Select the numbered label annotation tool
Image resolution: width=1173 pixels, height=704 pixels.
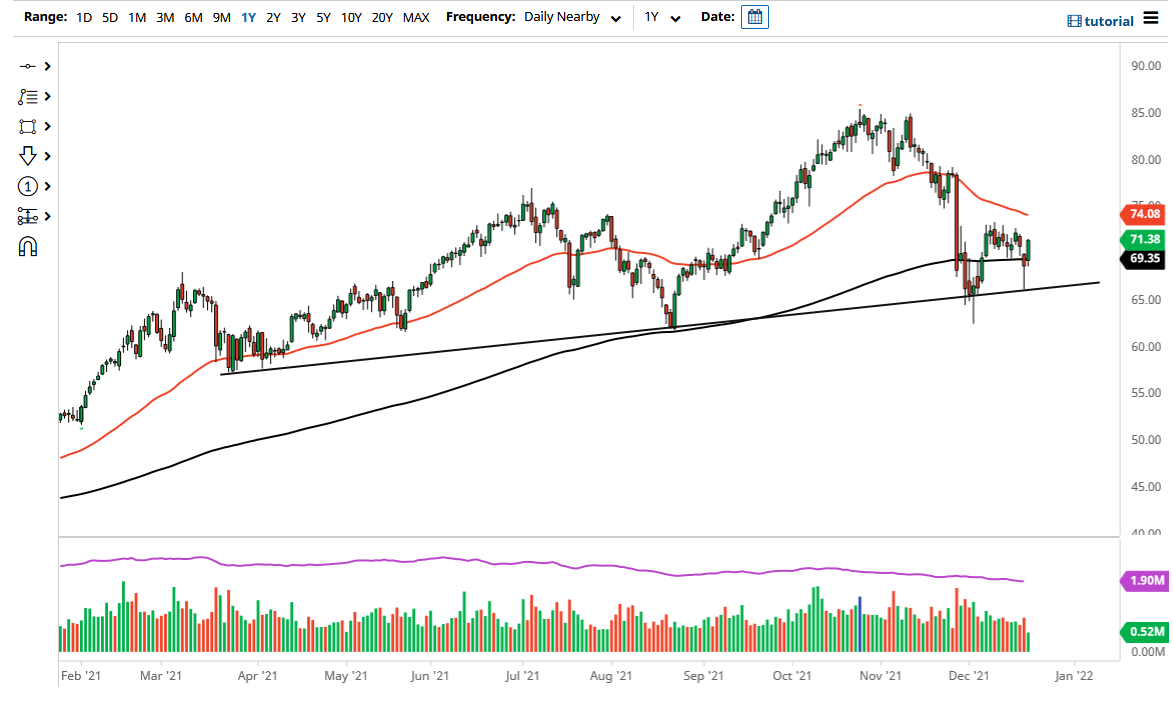[28, 186]
